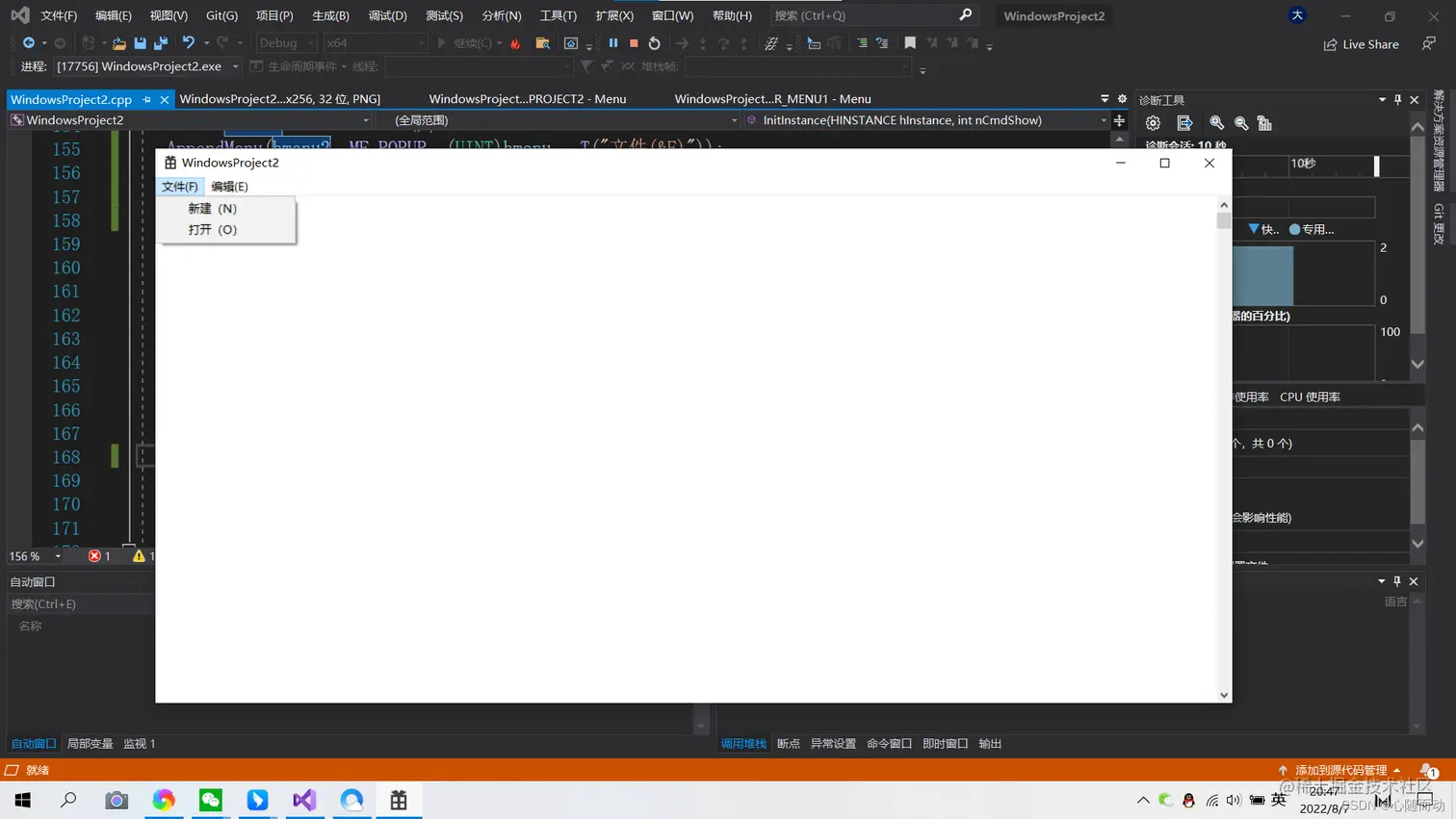The height and width of the screenshot is (819, 1456).
Task: Expand the process WindowsProject2.exe dropdown
Action: (x=235, y=66)
